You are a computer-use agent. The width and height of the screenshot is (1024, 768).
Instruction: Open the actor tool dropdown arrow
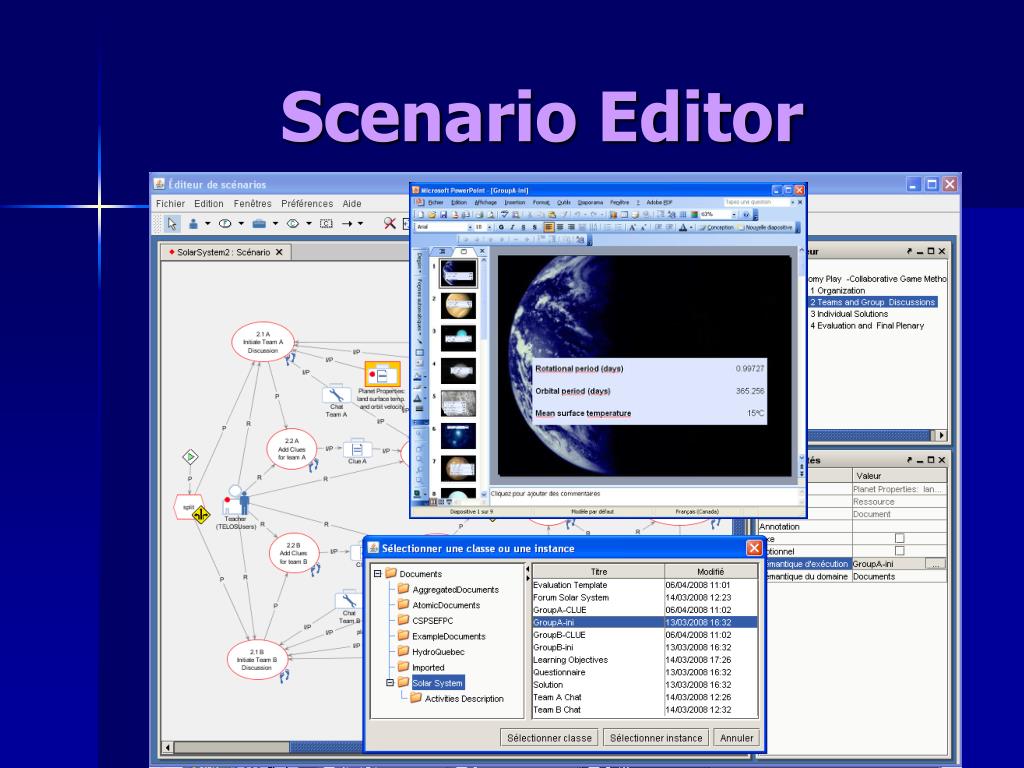208,223
